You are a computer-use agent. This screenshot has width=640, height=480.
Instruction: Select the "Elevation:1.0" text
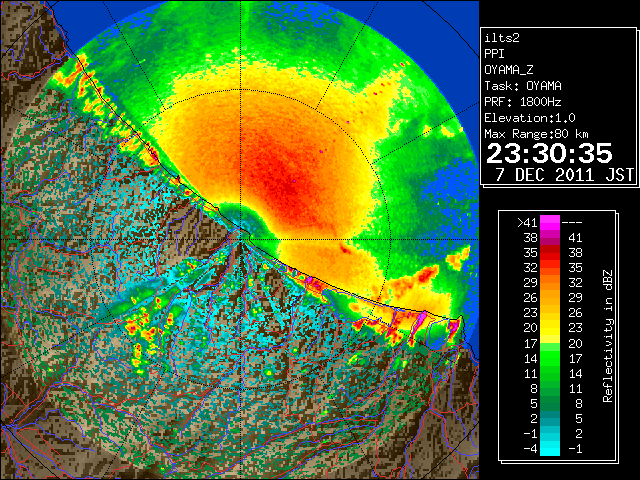point(530,118)
